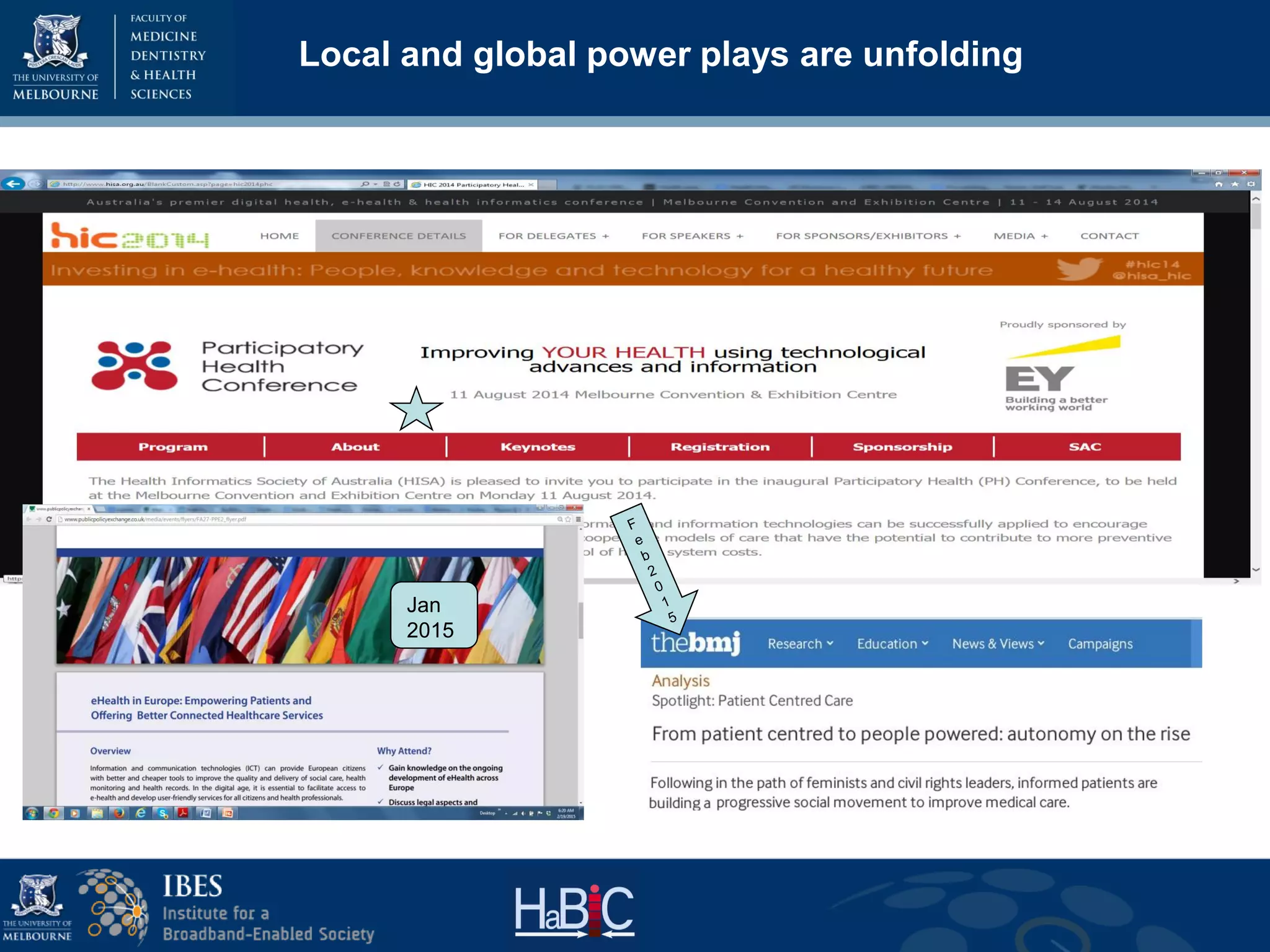Screen dimensions: 1270x952
Task: Open the Campaigns link on thebmj
Action: click(x=1100, y=644)
